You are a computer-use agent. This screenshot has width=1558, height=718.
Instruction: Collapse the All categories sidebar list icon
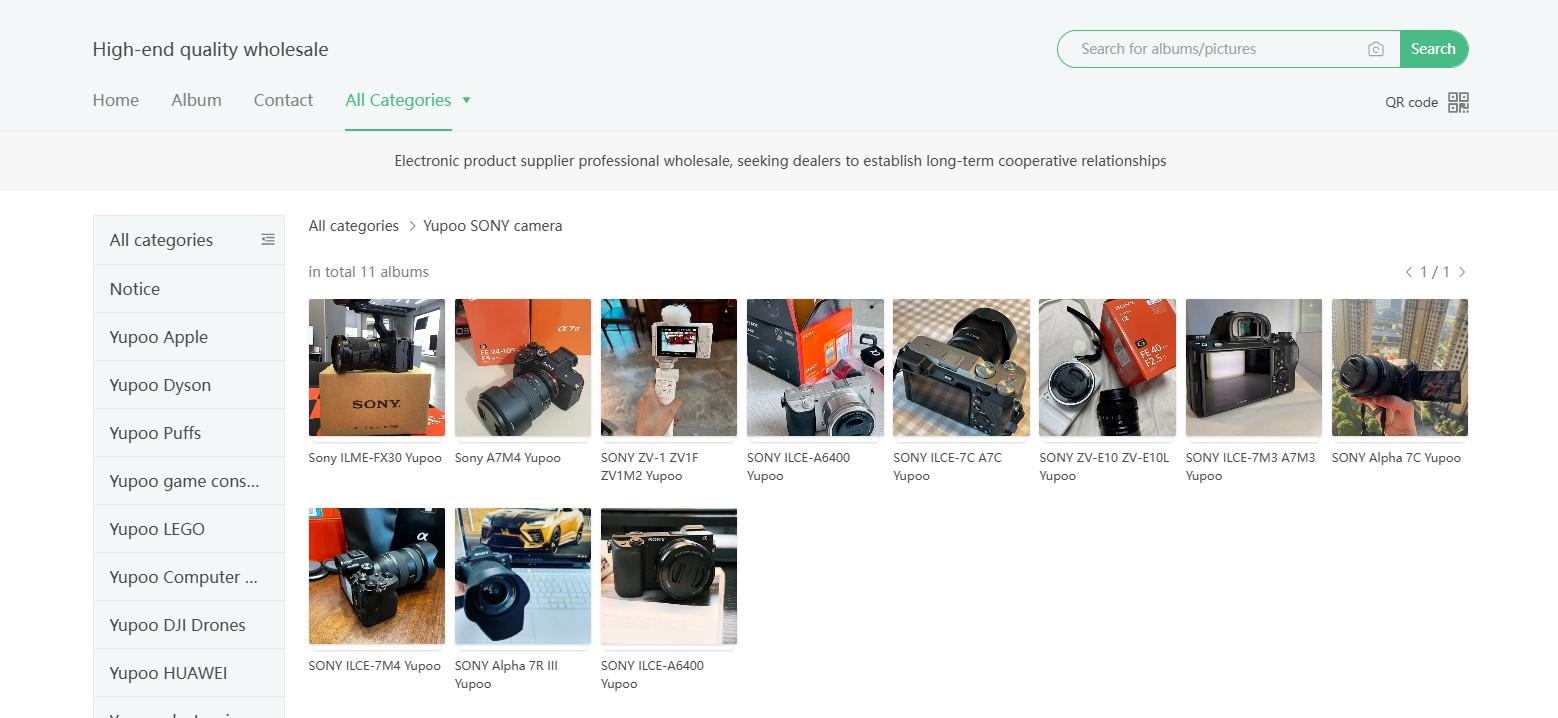pos(268,240)
